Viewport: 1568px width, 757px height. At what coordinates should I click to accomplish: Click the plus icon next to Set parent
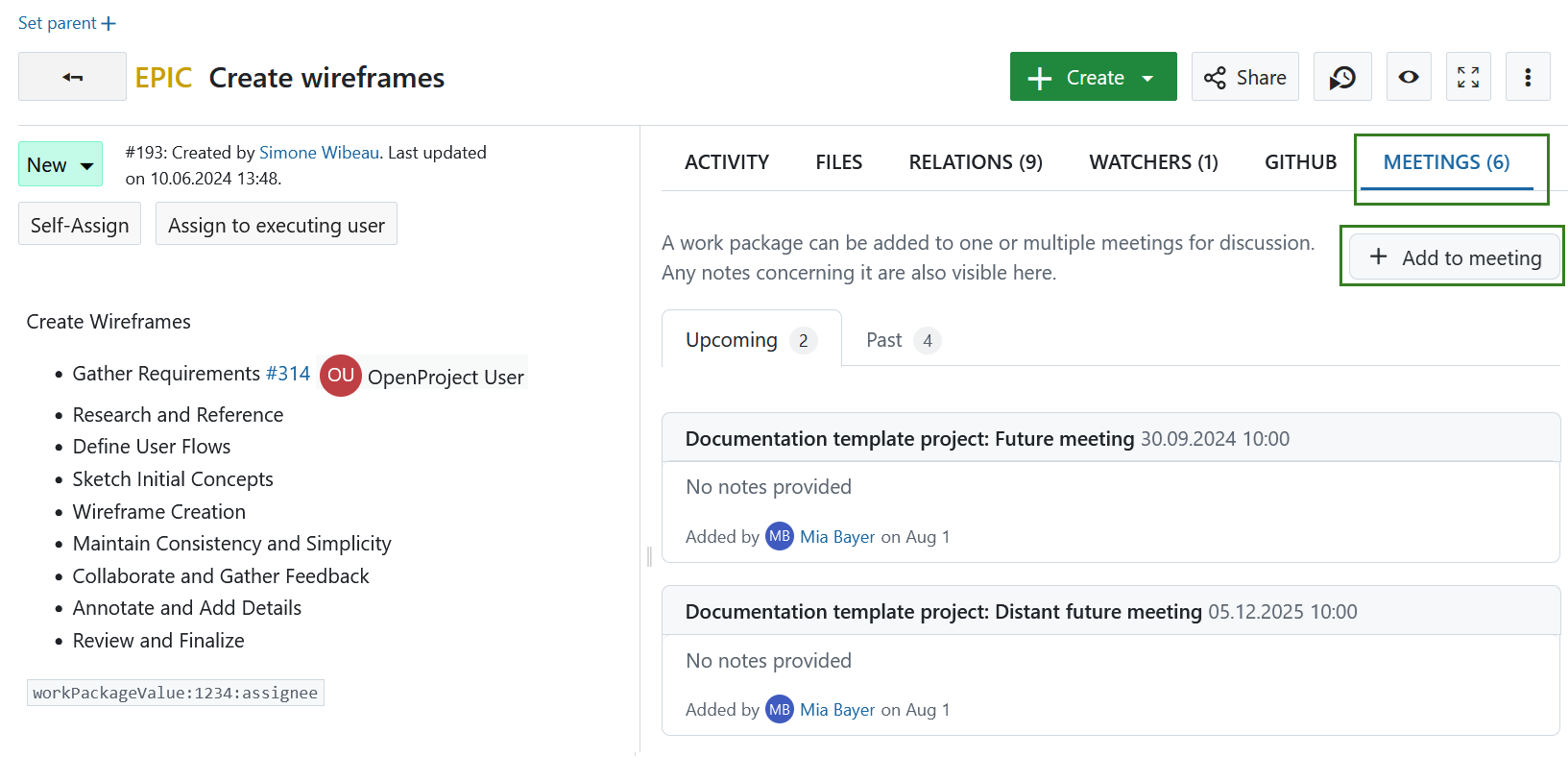tap(109, 23)
